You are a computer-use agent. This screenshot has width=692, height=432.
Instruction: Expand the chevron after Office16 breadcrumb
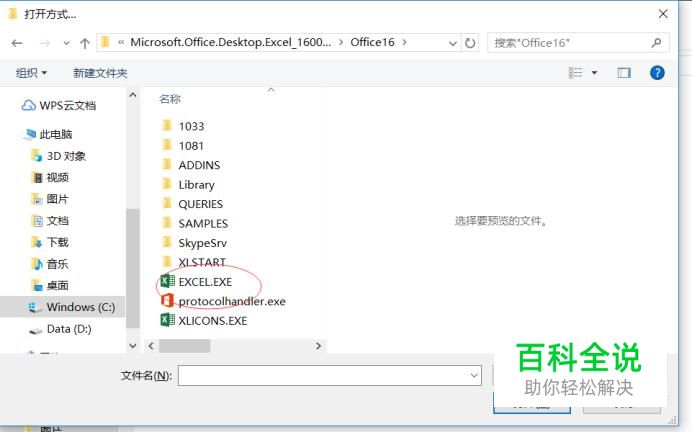pyautogui.click(x=404, y=42)
